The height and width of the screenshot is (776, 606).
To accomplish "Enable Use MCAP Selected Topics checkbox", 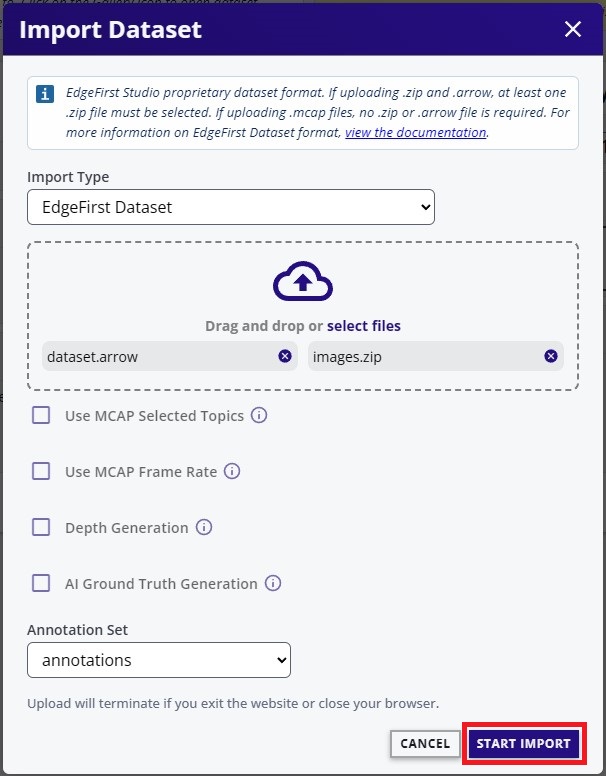I will (41, 415).
